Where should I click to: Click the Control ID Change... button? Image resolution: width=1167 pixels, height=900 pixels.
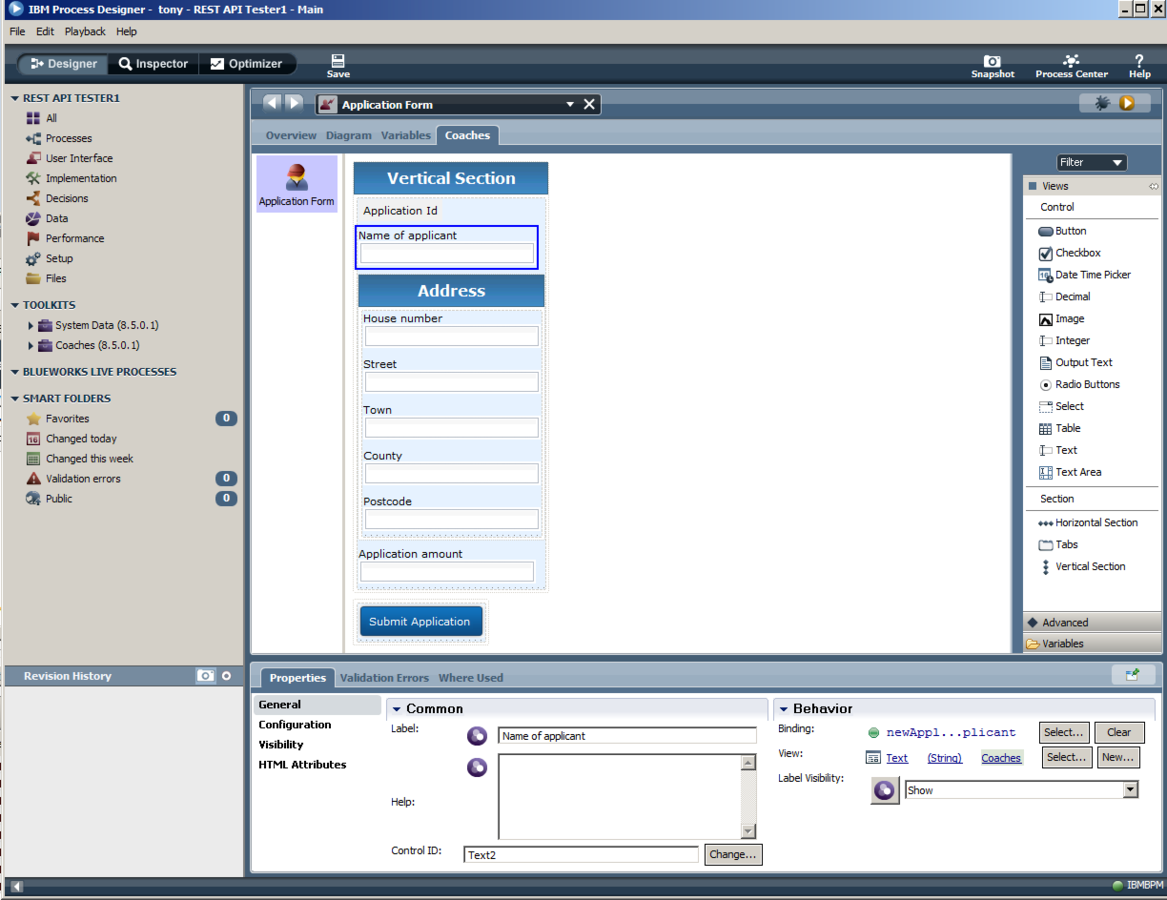[732, 855]
